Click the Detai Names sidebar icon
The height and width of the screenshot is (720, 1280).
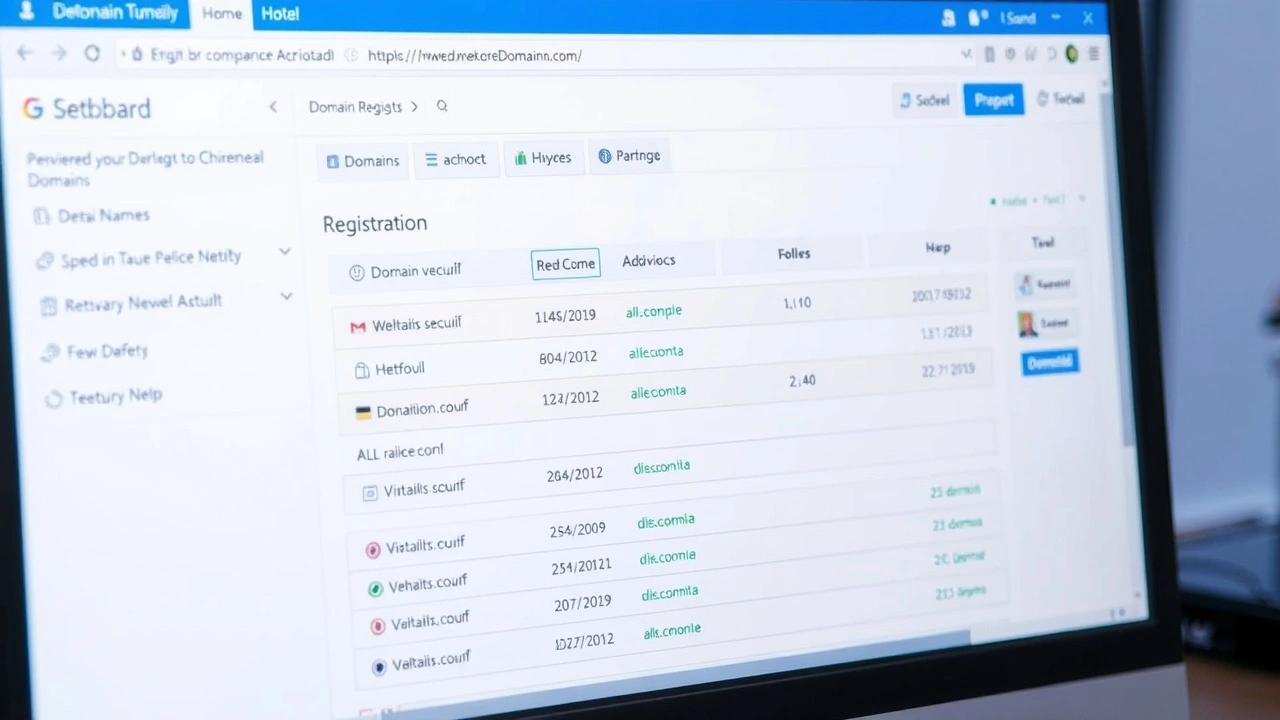click(x=41, y=216)
